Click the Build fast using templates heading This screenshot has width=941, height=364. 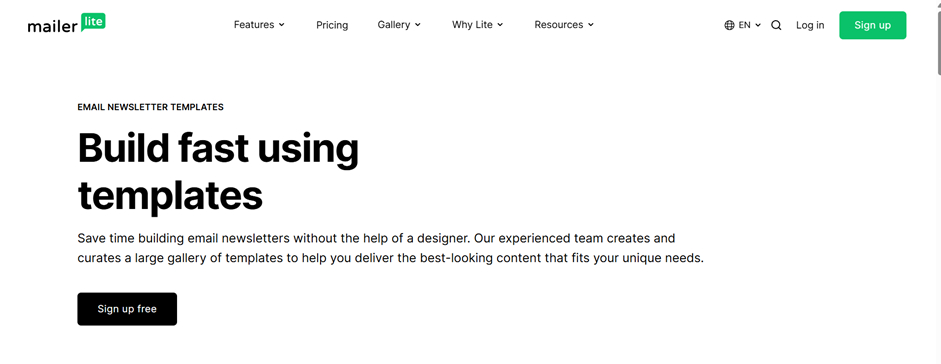coord(218,172)
